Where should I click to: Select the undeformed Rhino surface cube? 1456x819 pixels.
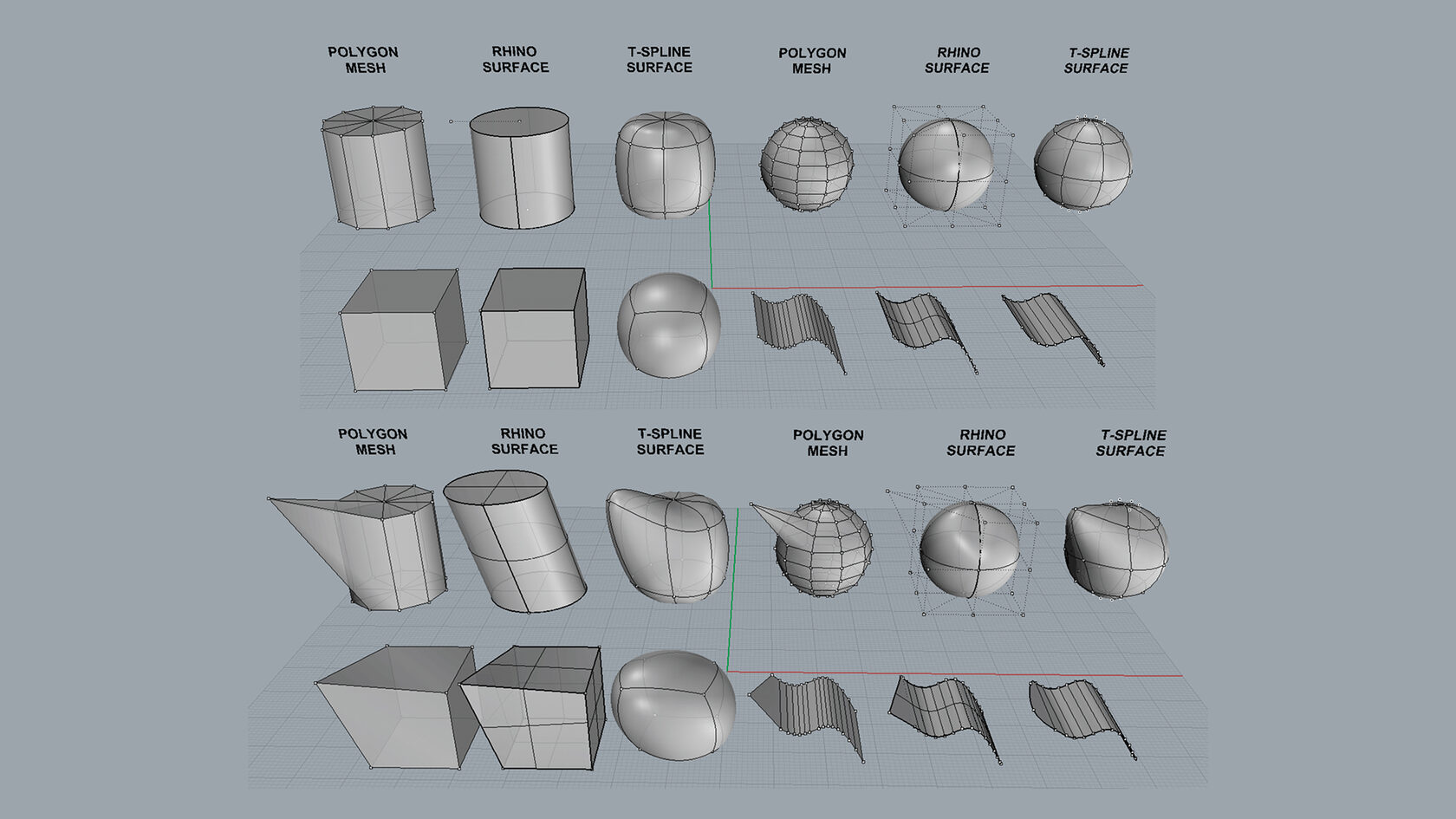coord(534,328)
